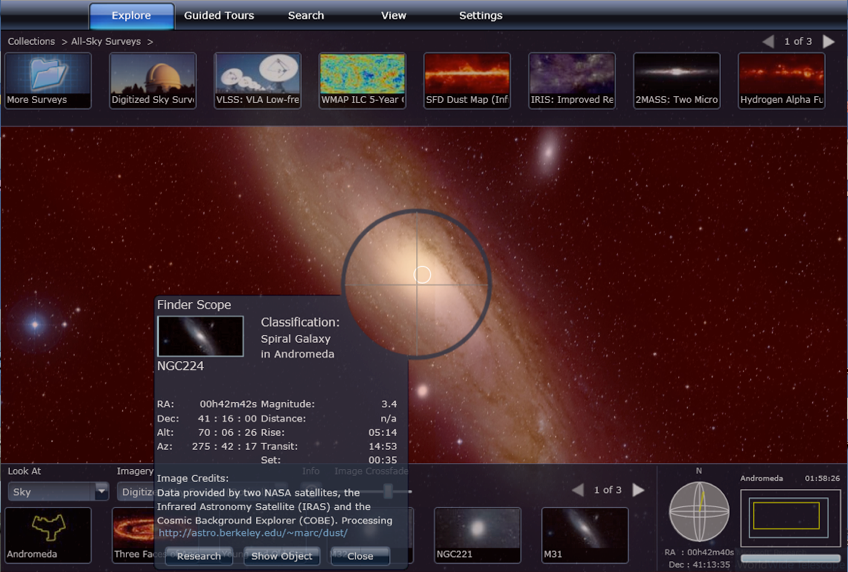The image size is (848, 572).
Task: Switch to the Settings tab
Action: click(480, 15)
